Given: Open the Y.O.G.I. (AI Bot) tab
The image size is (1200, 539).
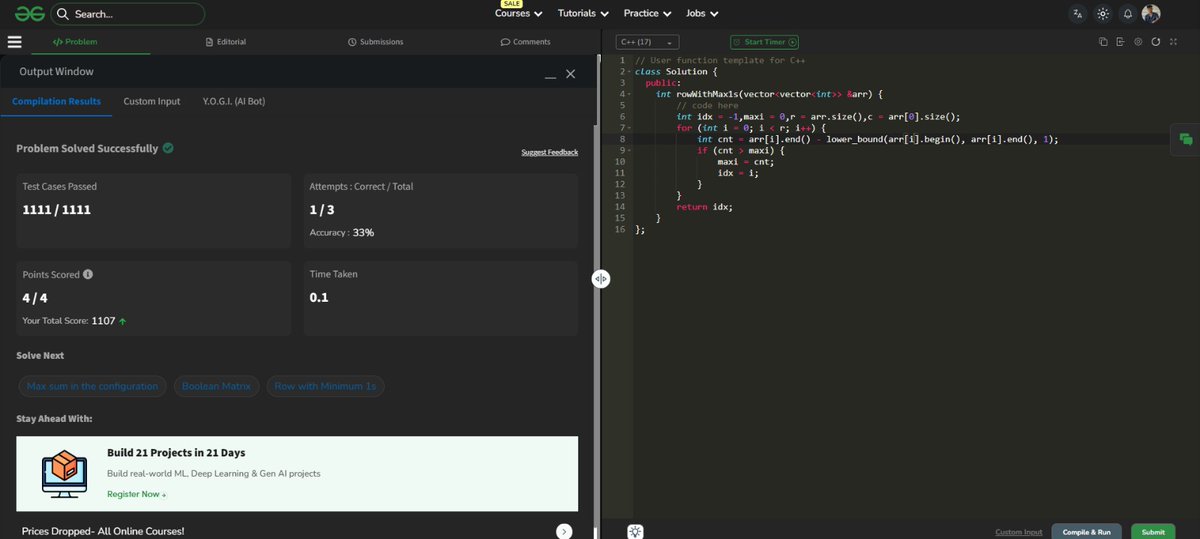Looking at the screenshot, I should [x=234, y=102].
